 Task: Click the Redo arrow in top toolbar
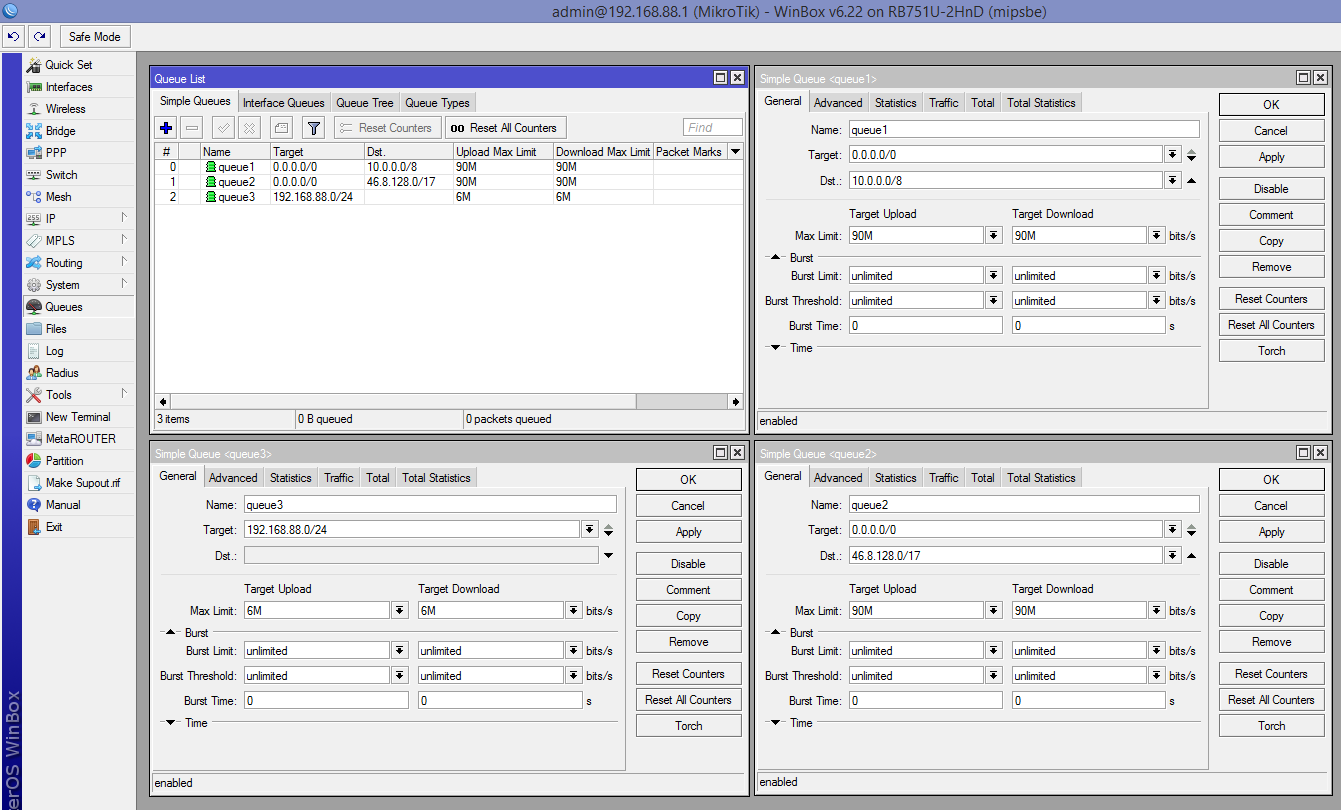click(x=39, y=37)
